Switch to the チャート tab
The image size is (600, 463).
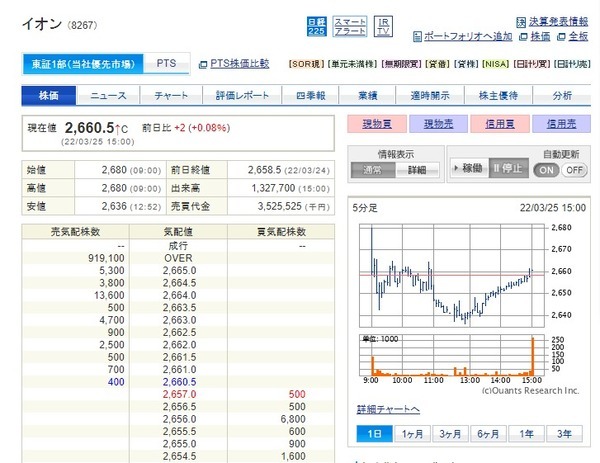(171, 96)
